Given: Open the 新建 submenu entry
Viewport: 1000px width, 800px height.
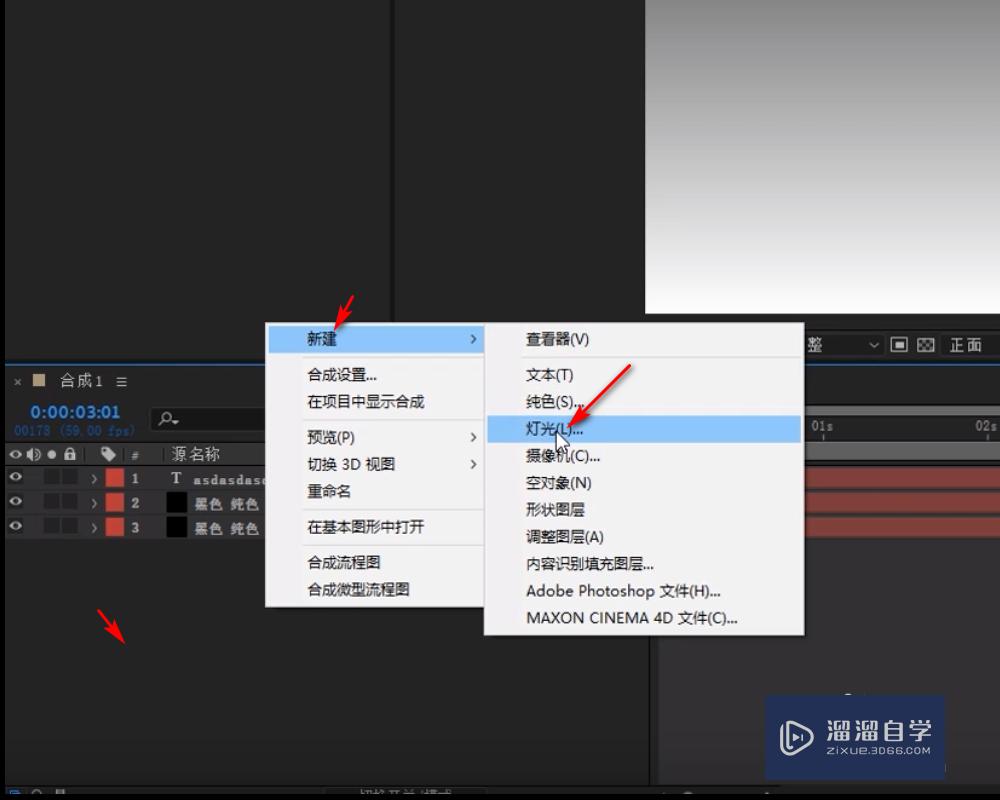Looking at the screenshot, I should pyautogui.click(x=376, y=339).
